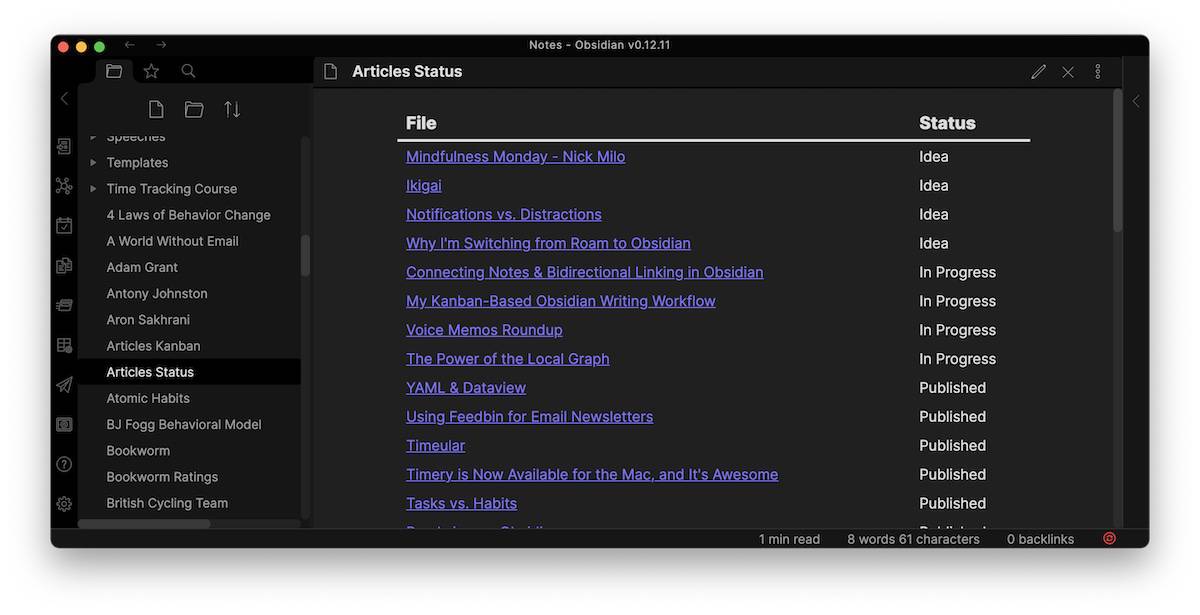Follow the Ikigai link
1200x615 pixels.
[423, 186]
